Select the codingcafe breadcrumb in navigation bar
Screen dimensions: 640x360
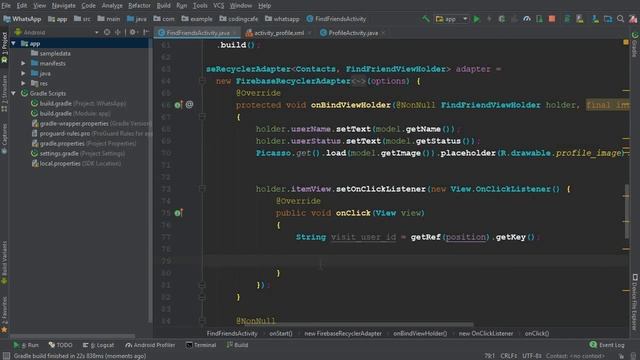coord(239,19)
